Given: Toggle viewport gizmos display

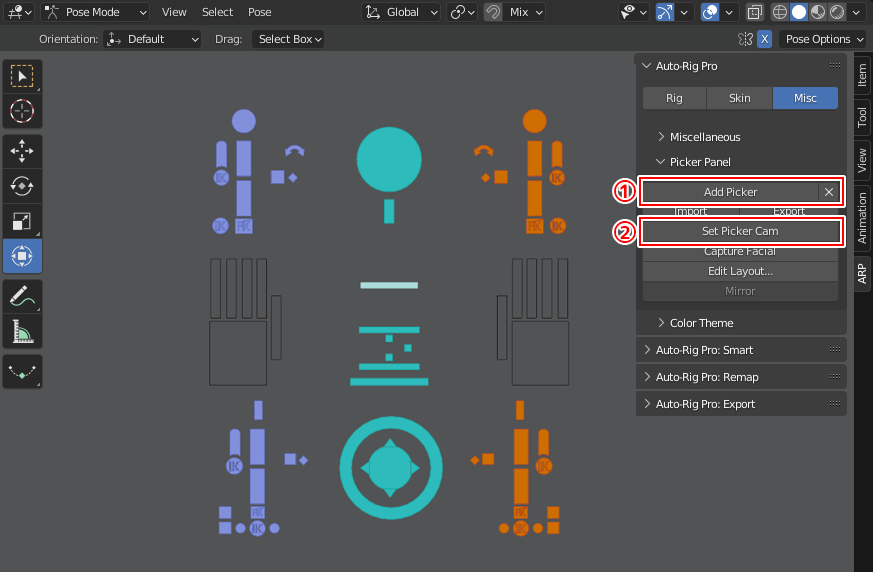Looking at the screenshot, I should point(665,12).
